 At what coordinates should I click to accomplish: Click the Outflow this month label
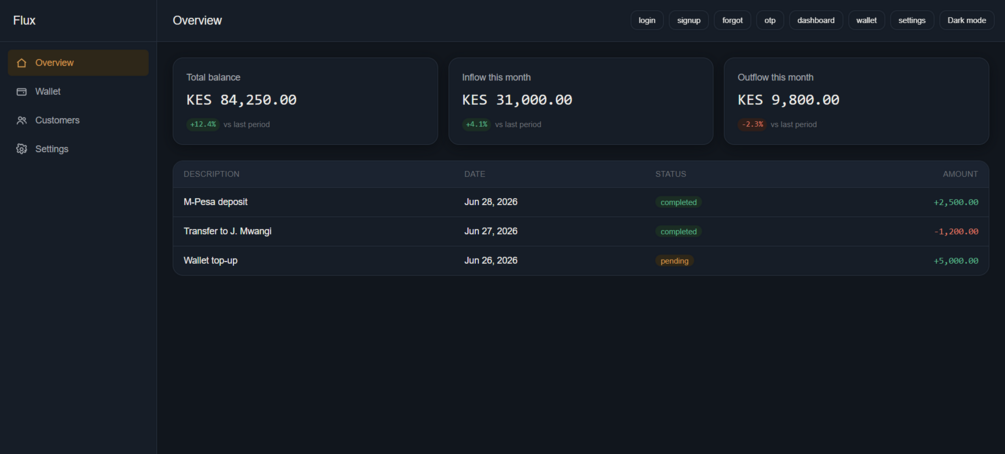(x=776, y=78)
